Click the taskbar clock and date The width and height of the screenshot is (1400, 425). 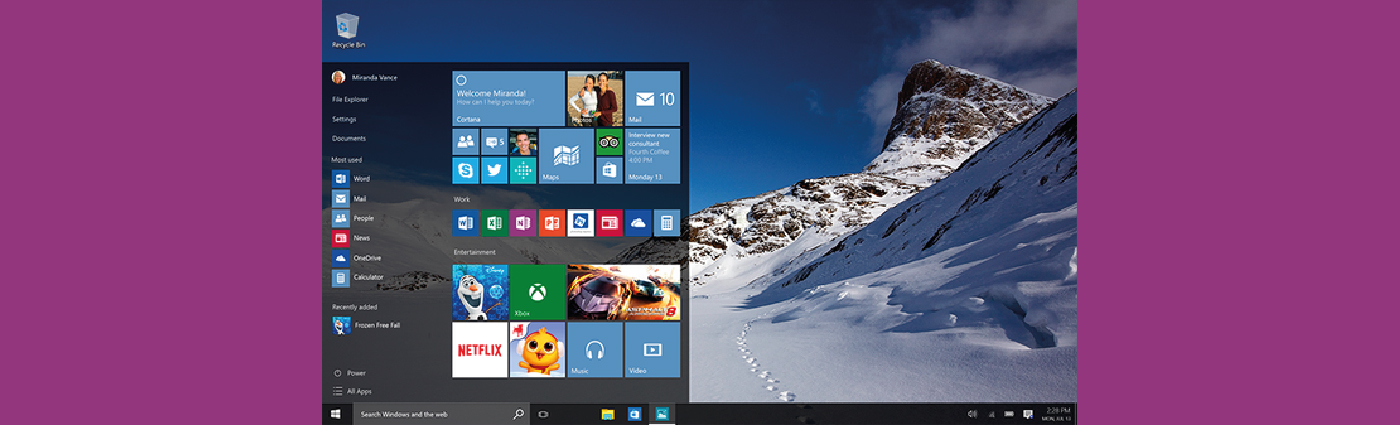point(1057,414)
